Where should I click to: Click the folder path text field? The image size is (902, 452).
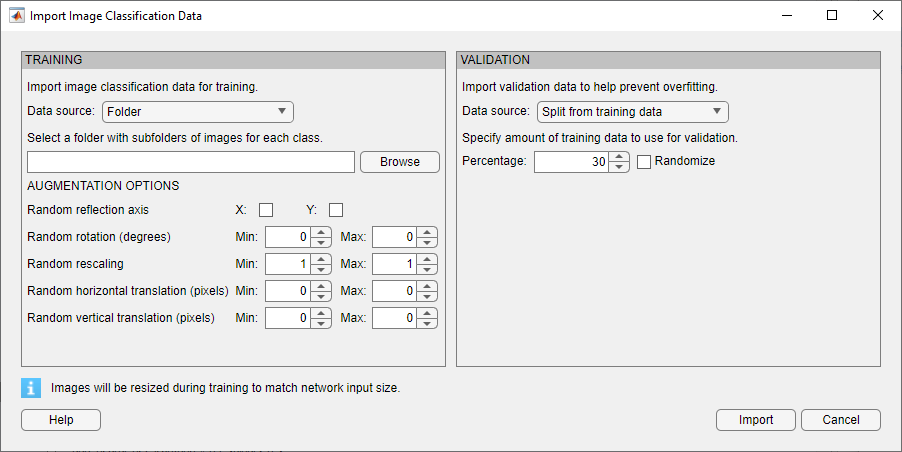tap(191, 162)
